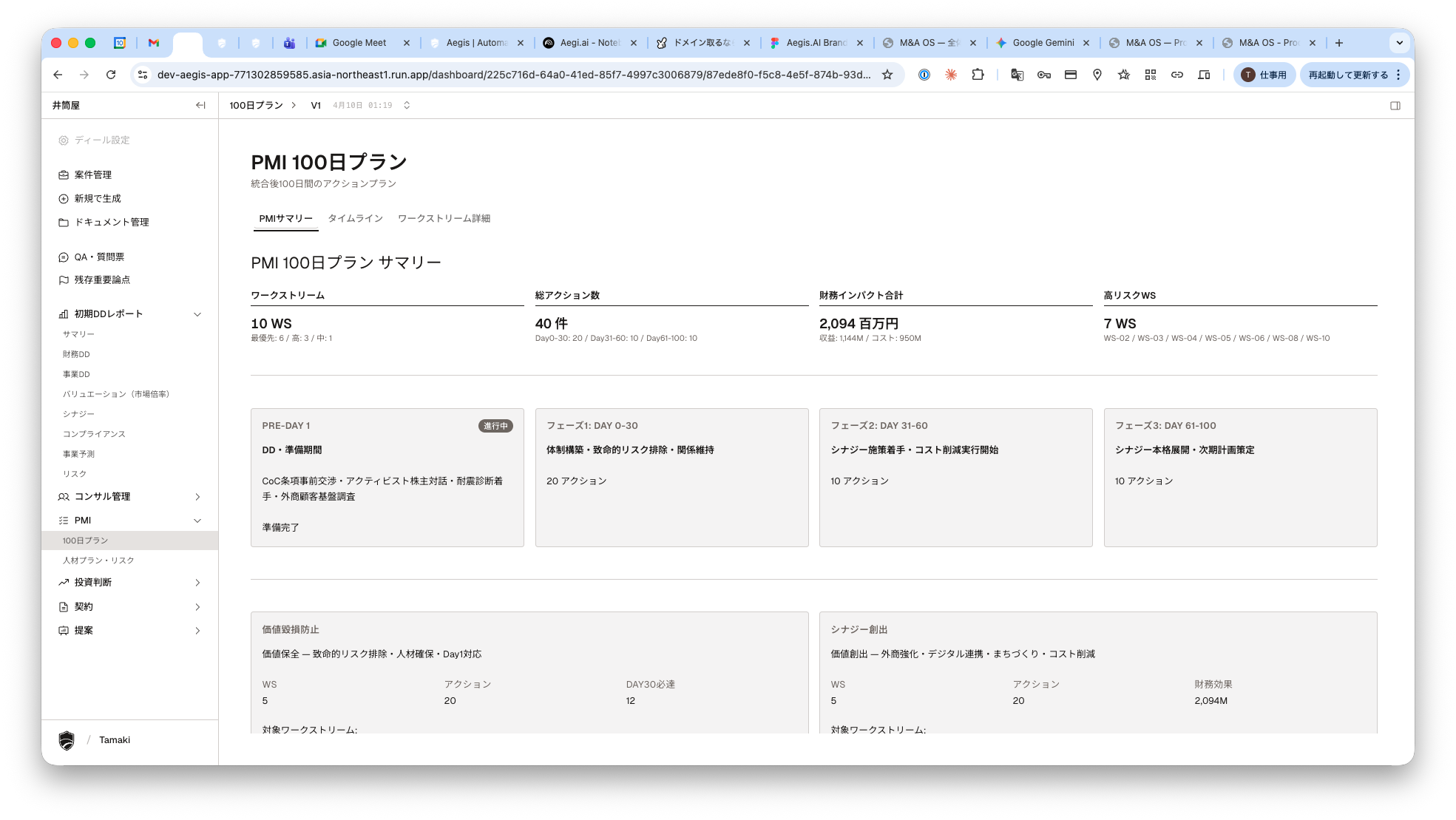Reload the page

[111, 75]
